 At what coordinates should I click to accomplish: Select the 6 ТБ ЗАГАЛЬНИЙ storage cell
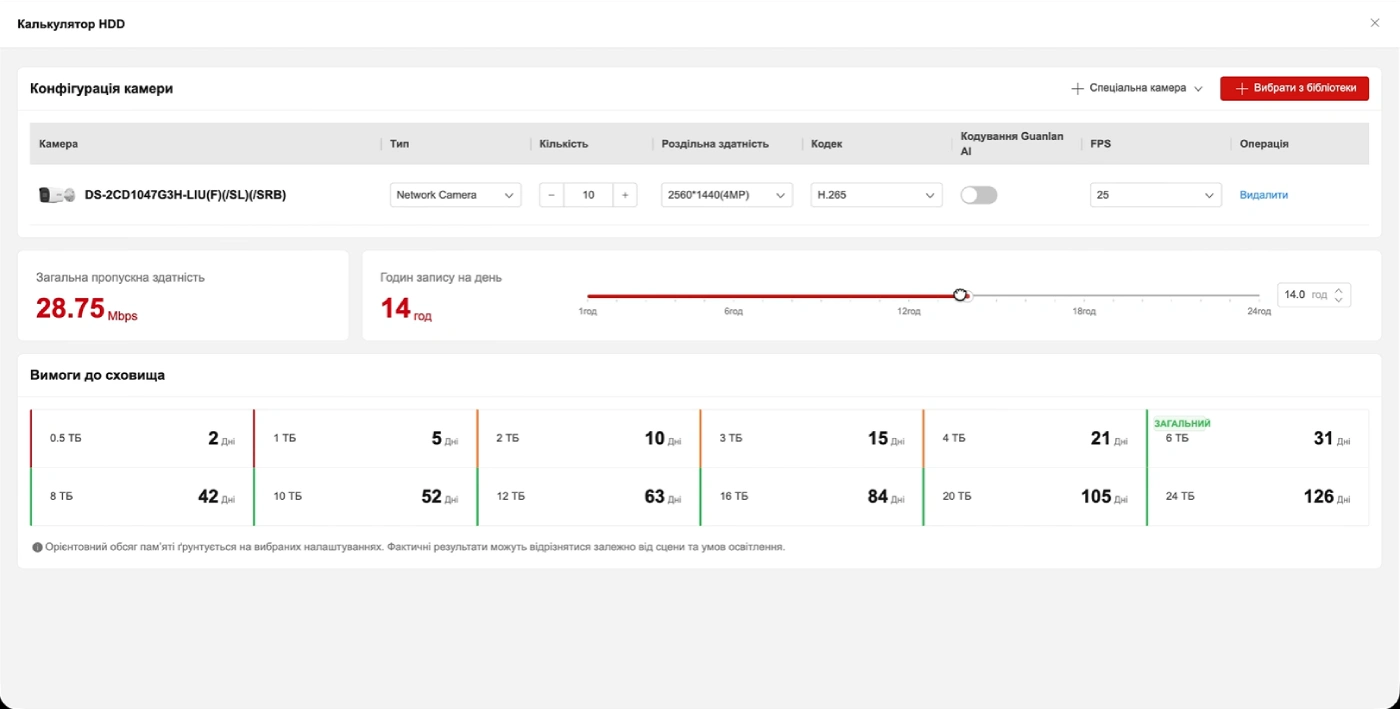pos(1257,438)
